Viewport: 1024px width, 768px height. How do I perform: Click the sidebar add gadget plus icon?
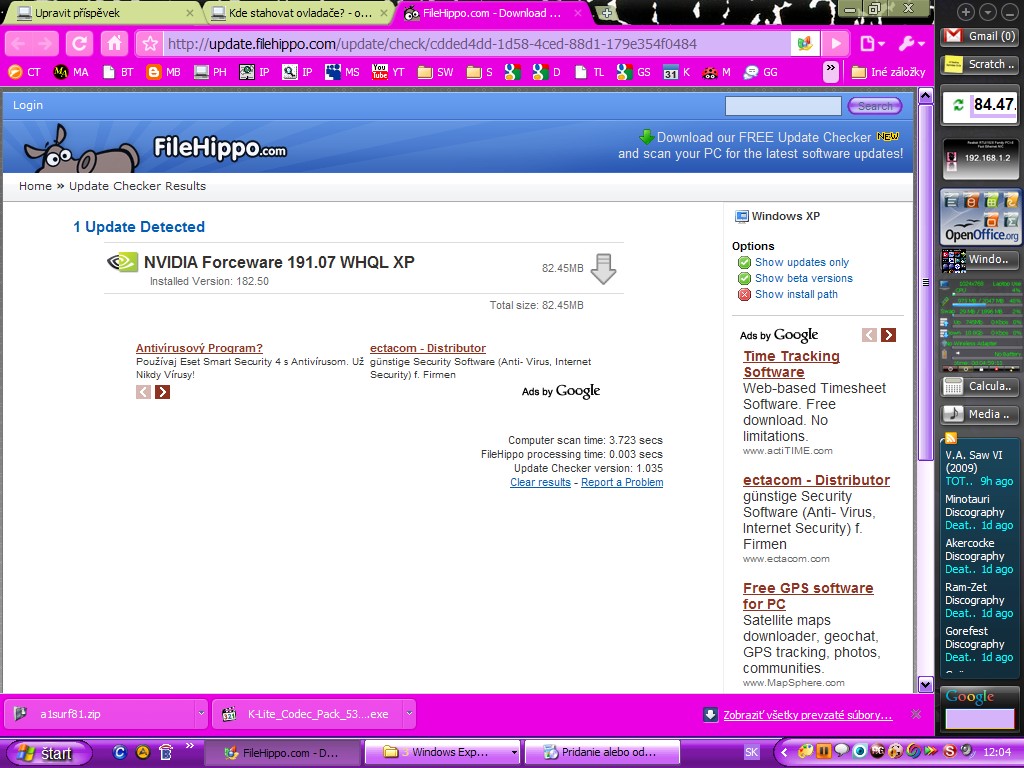966,12
